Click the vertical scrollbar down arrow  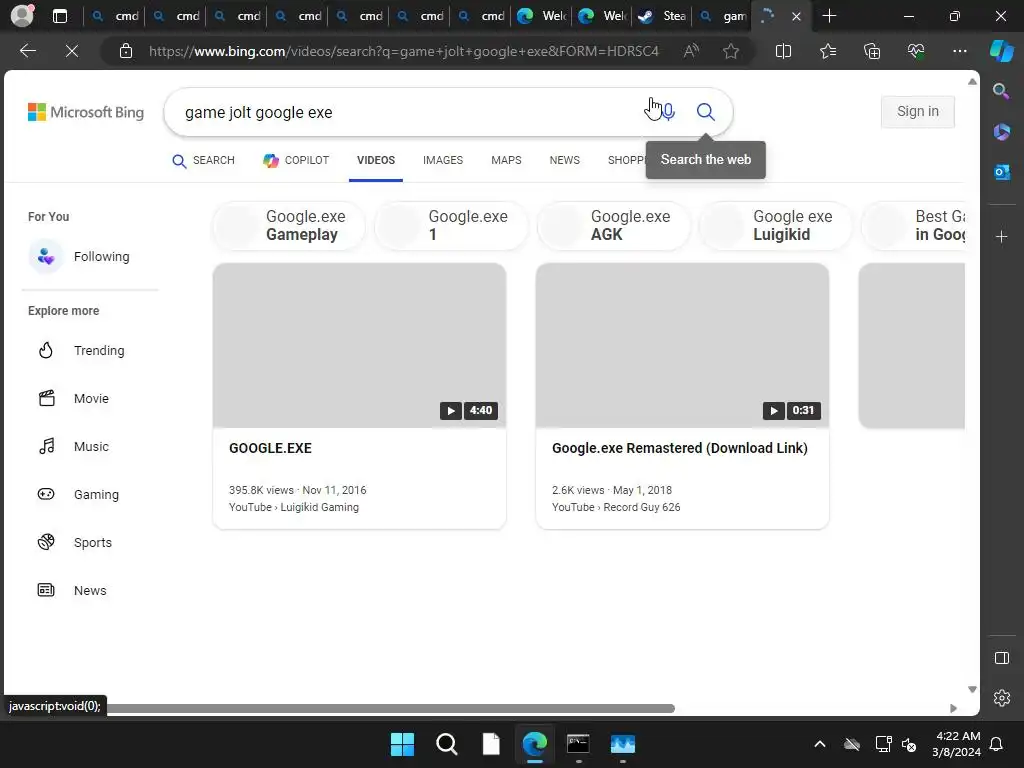pyautogui.click(x=972, y=690)
